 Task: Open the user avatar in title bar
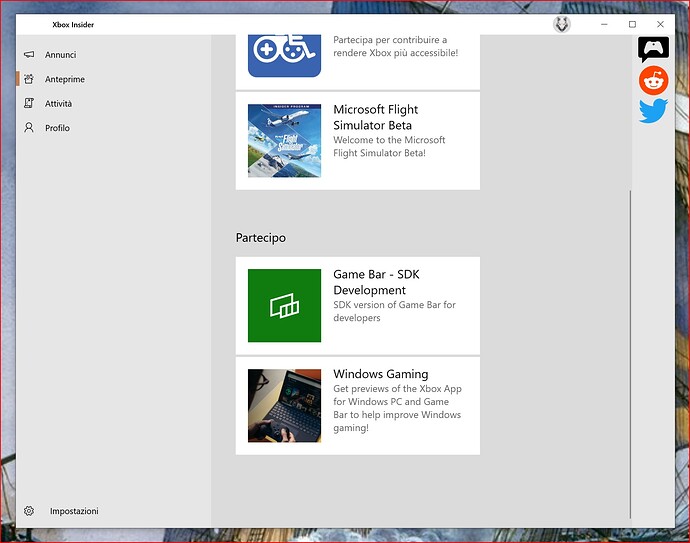[x=562, y=24]
